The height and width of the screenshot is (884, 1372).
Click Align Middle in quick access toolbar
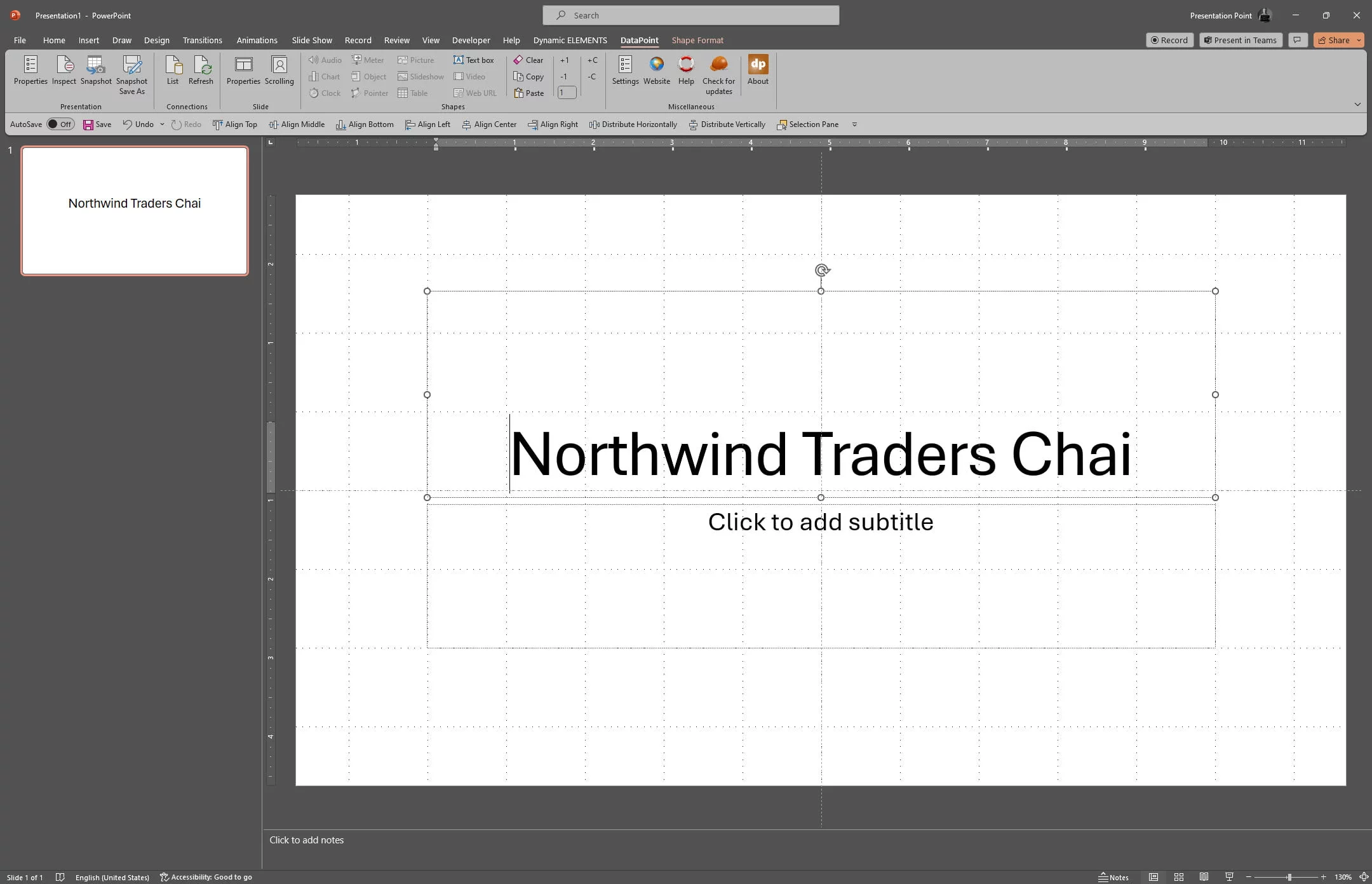pyautogui.click(x=297, y=124)
